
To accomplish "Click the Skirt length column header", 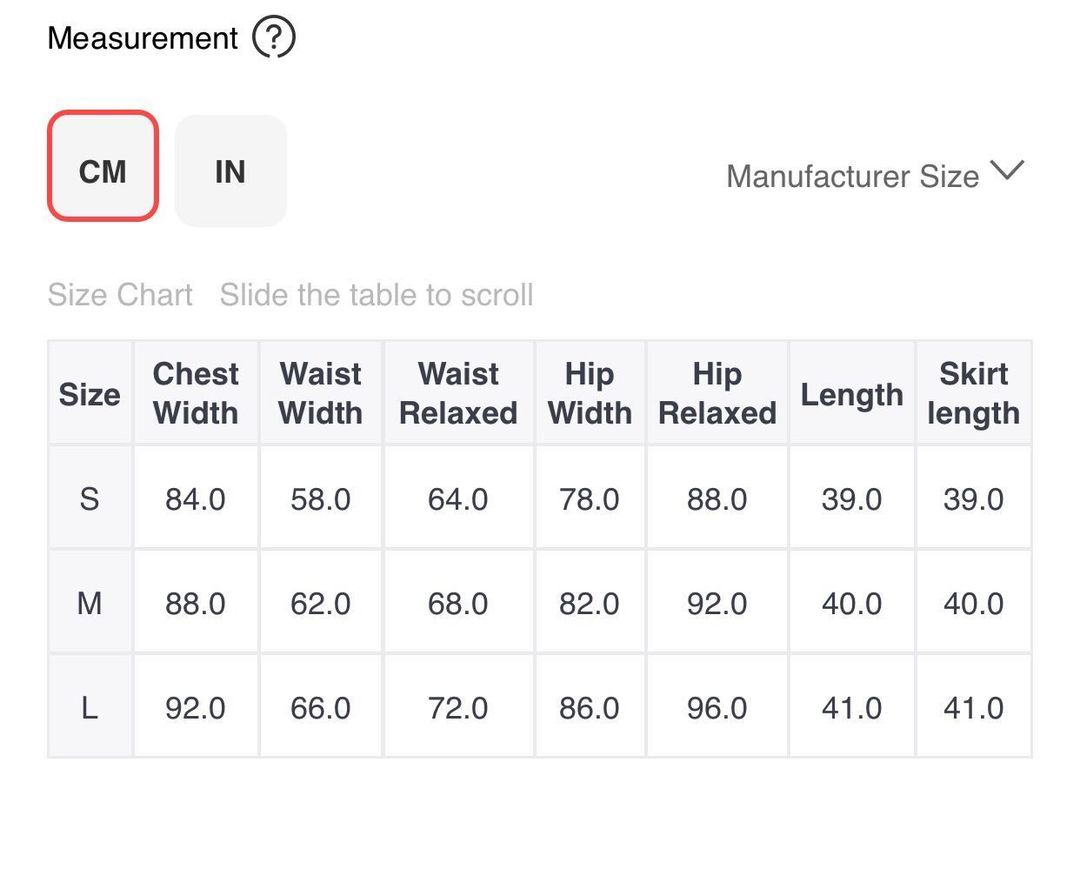I will click(973, 393).
